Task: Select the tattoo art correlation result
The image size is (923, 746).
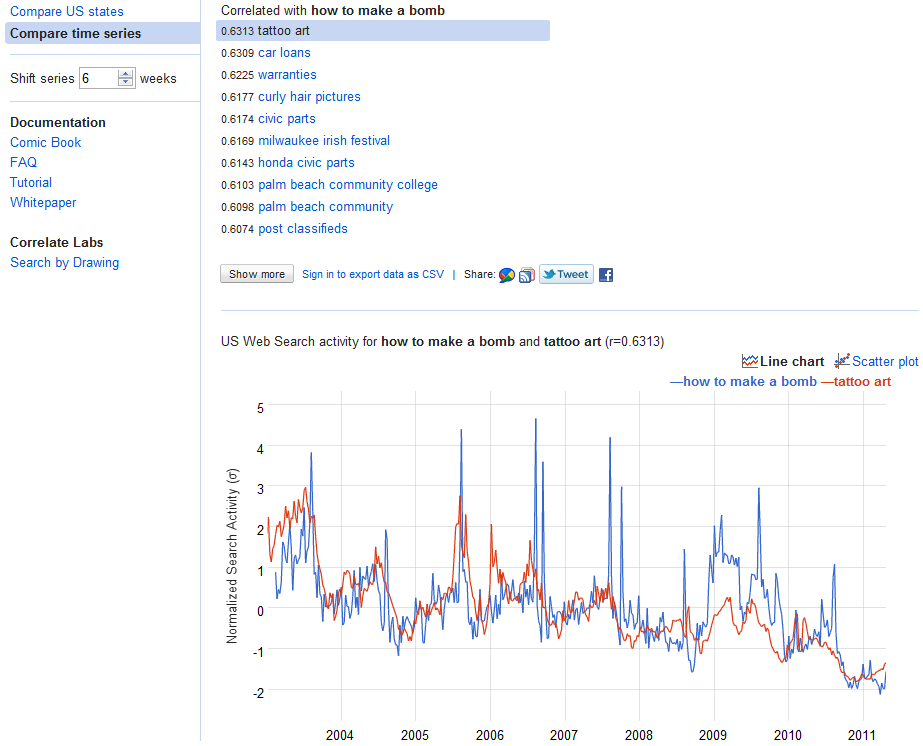Action: [284, 31]
